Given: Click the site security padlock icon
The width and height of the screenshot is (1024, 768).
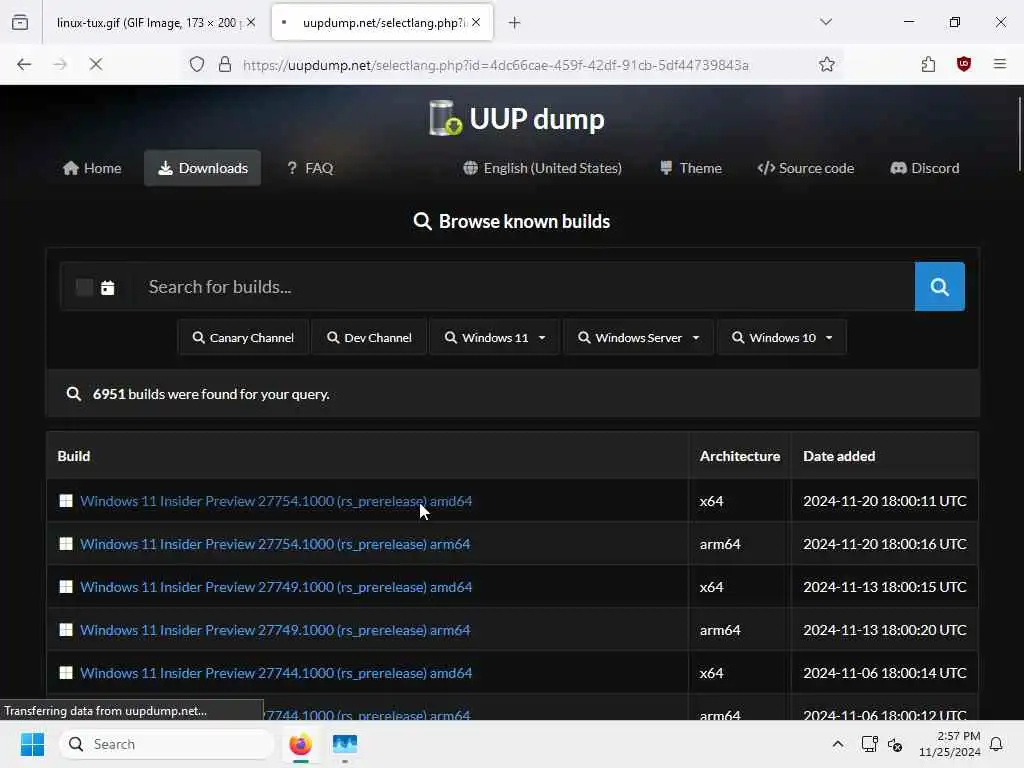Looking at the screenshot, I should click(x=225, y=64).
